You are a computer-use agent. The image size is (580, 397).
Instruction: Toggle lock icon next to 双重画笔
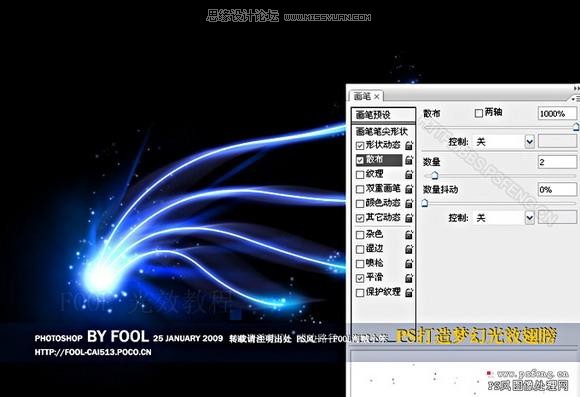[x=409, y=189]
